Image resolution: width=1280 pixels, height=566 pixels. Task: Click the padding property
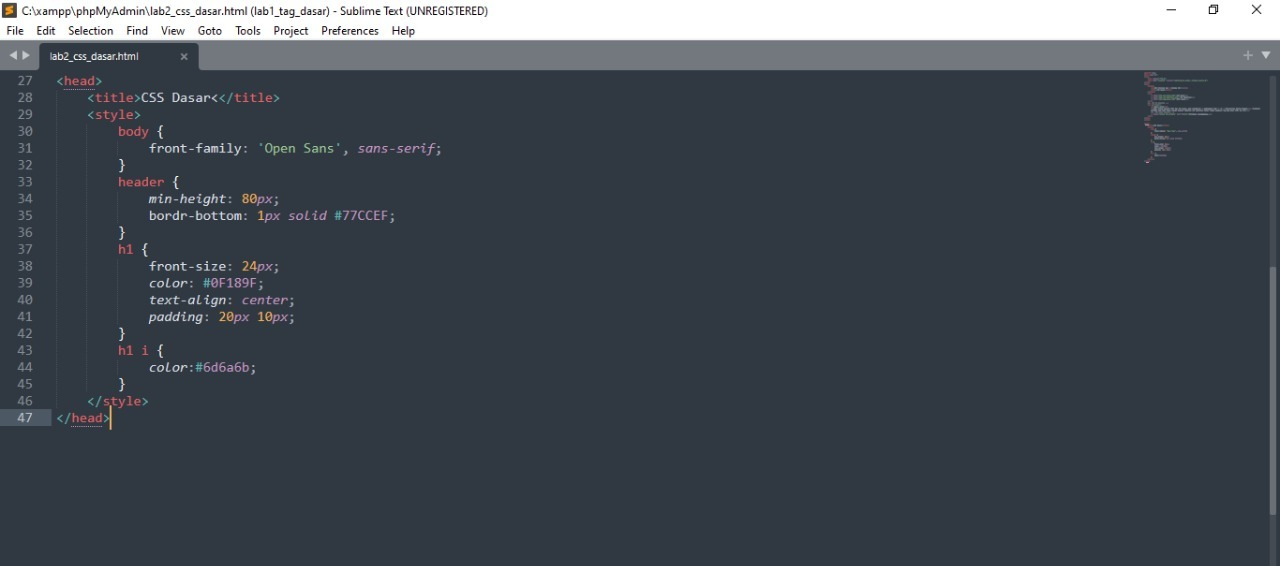(x=176, y=317)
